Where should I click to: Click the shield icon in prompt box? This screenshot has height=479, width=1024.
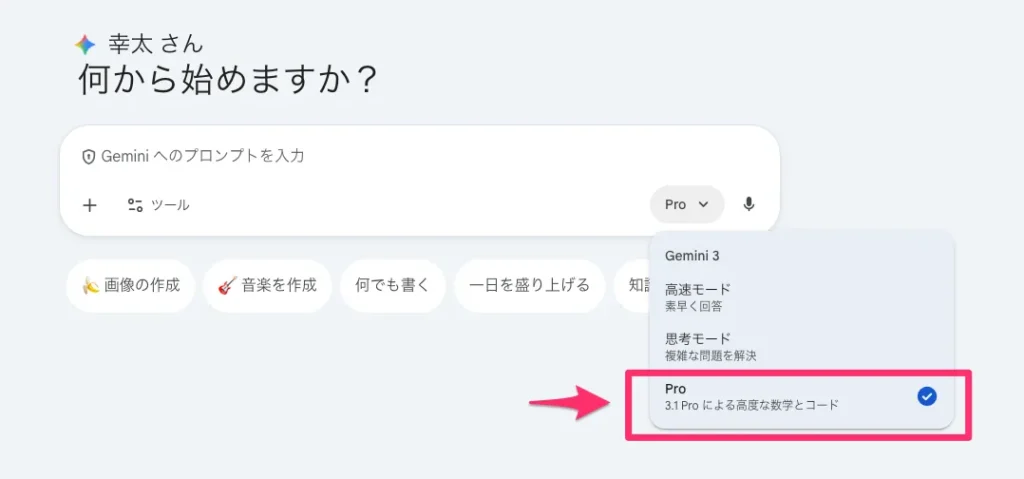(89, 156)
